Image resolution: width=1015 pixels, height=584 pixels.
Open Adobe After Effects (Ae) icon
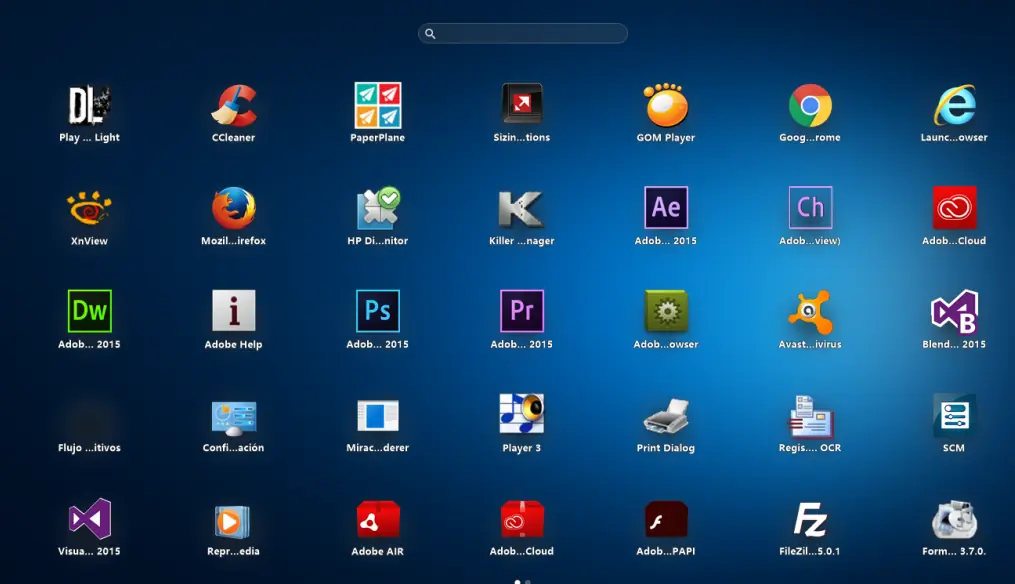pyautogui.click(x=666, y=208)
